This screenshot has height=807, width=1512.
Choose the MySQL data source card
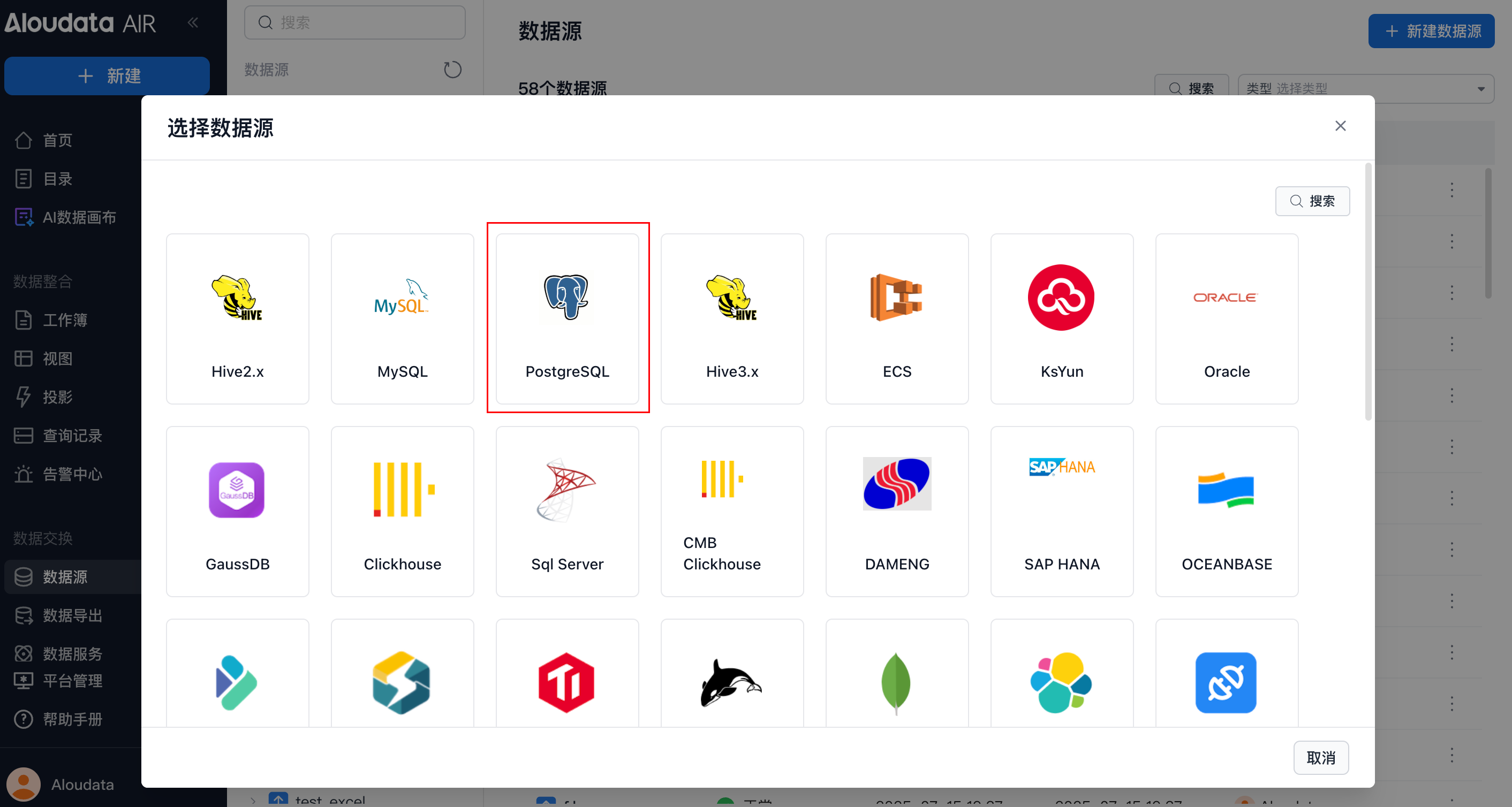(x=402, y=319)
